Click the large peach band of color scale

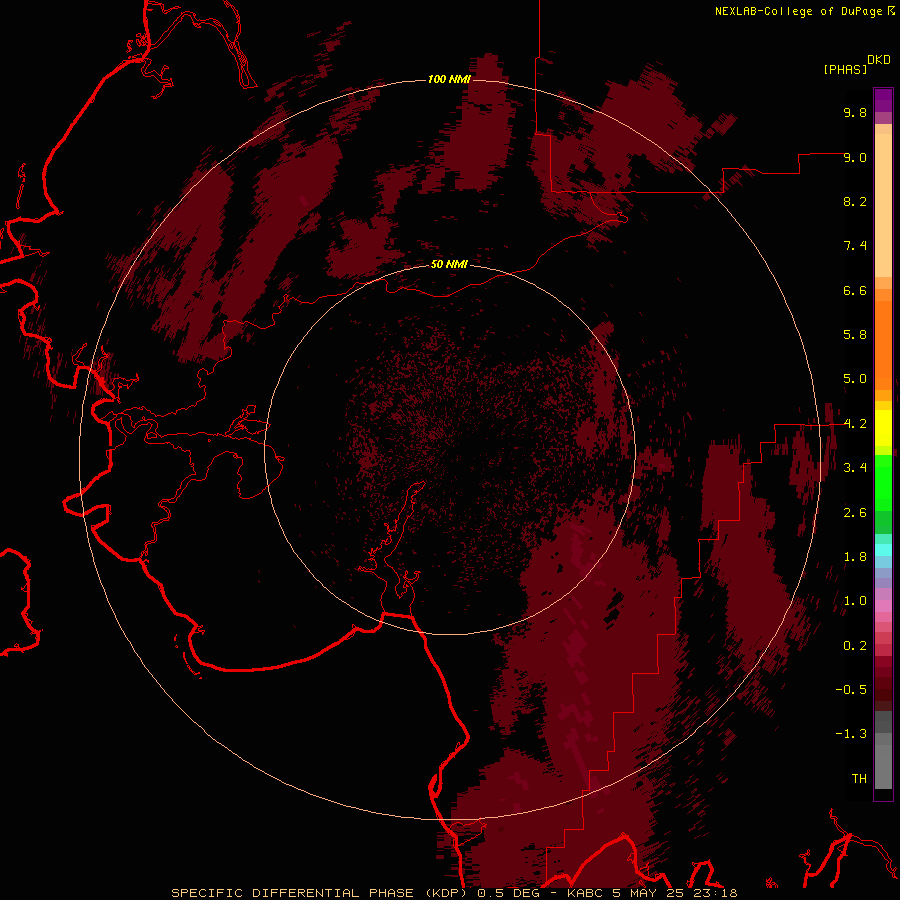[x=883, y=205]
